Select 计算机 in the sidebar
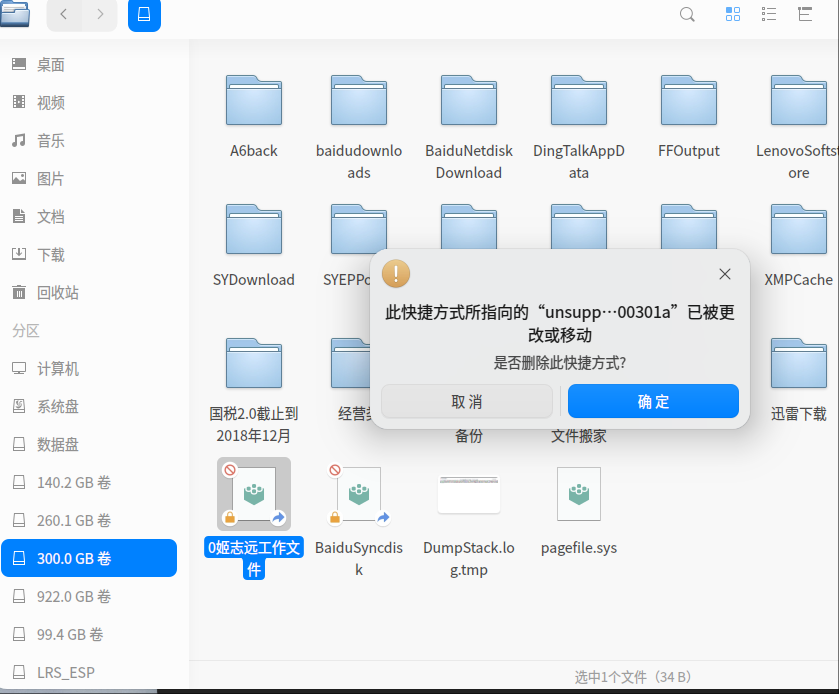 click(89, 369)
